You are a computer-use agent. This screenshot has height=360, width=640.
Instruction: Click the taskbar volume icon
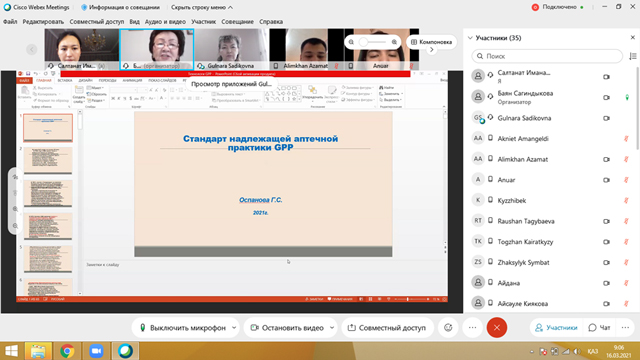[577, 351]
